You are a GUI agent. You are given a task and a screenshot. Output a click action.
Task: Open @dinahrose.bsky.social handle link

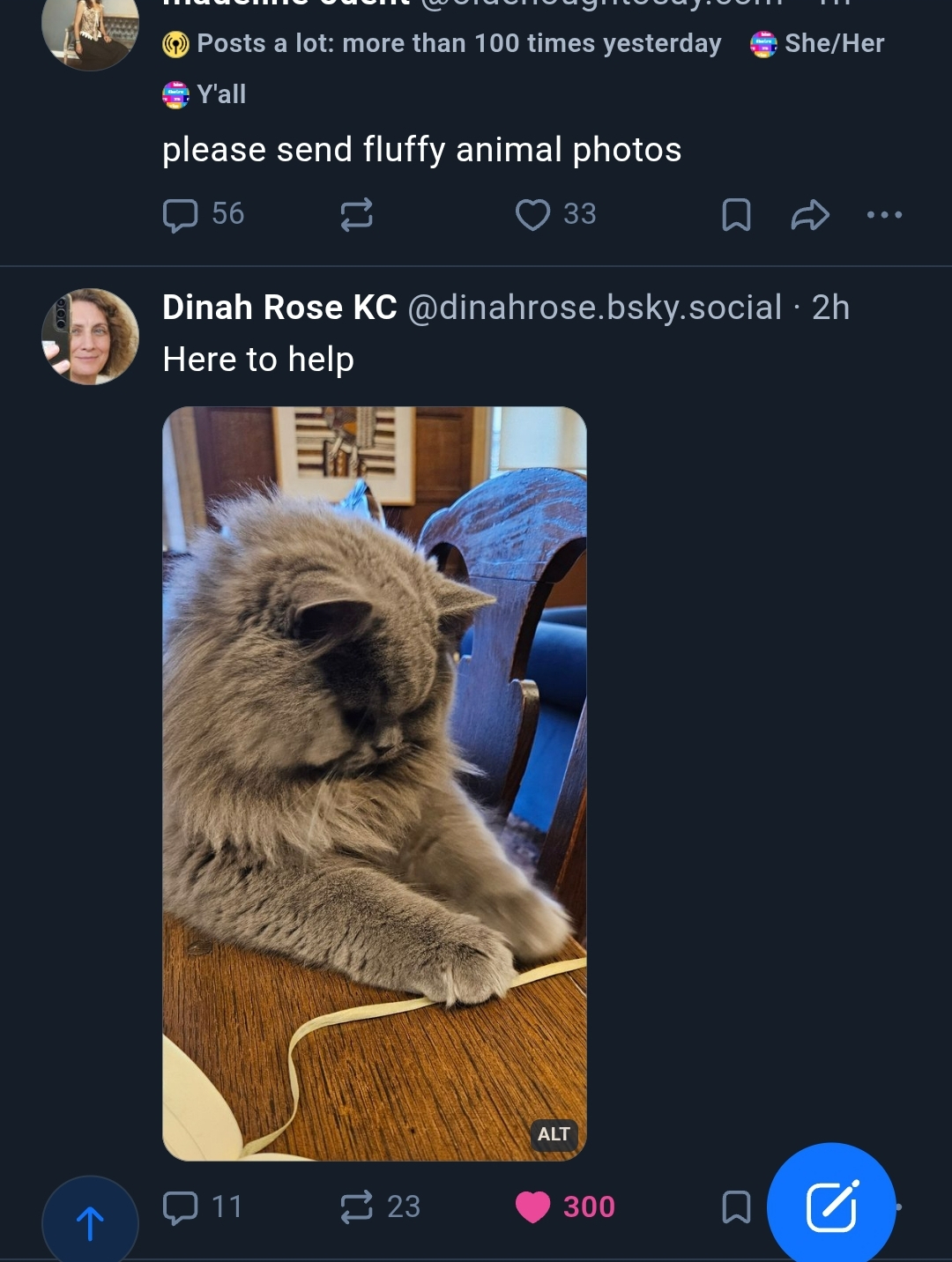coord(594,308)
